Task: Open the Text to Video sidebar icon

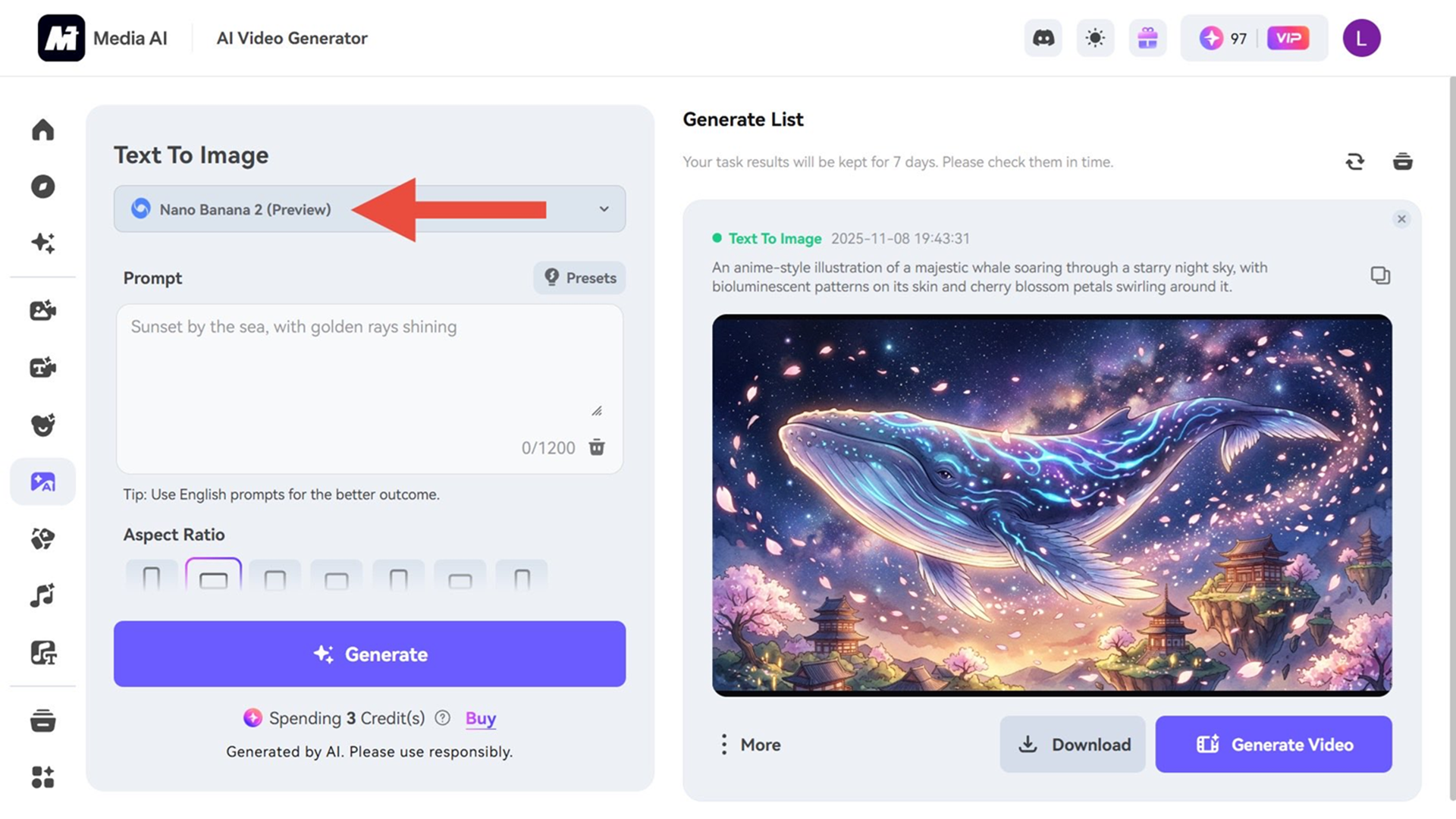Action: click(x=43, y=367)
